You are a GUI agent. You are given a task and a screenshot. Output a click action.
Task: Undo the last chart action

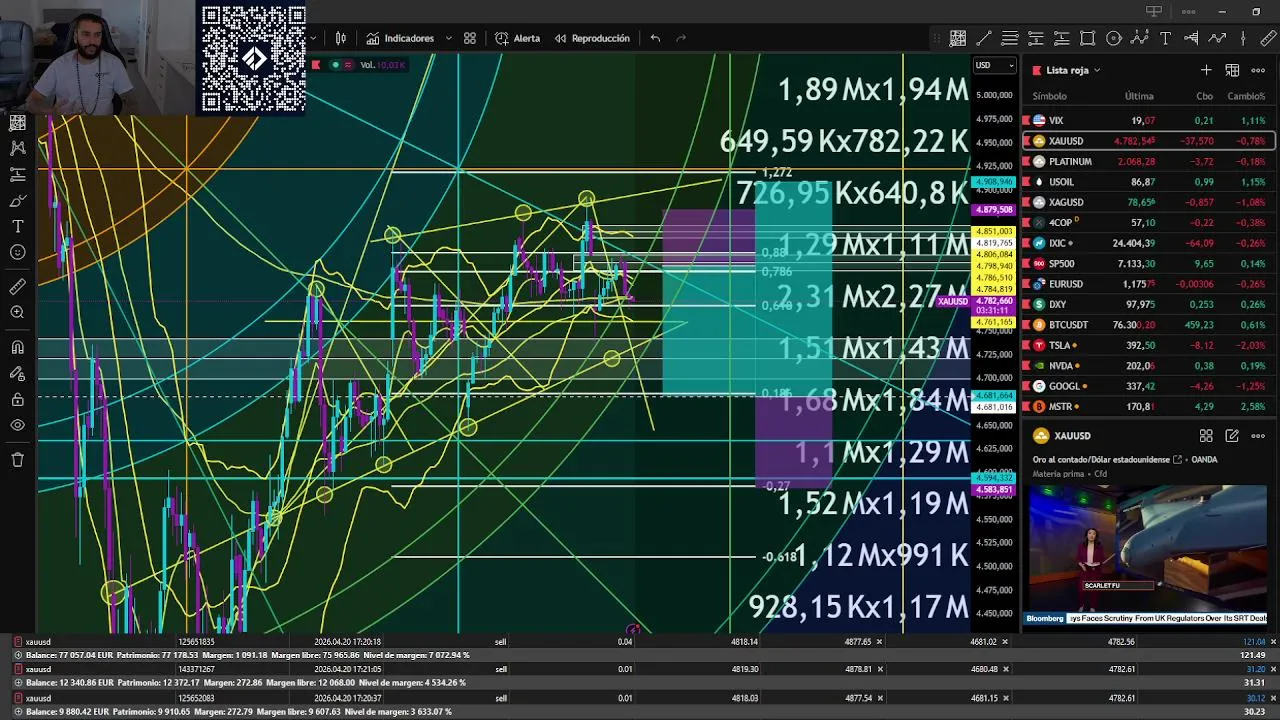pyautogui.click(x=655, y=38)
